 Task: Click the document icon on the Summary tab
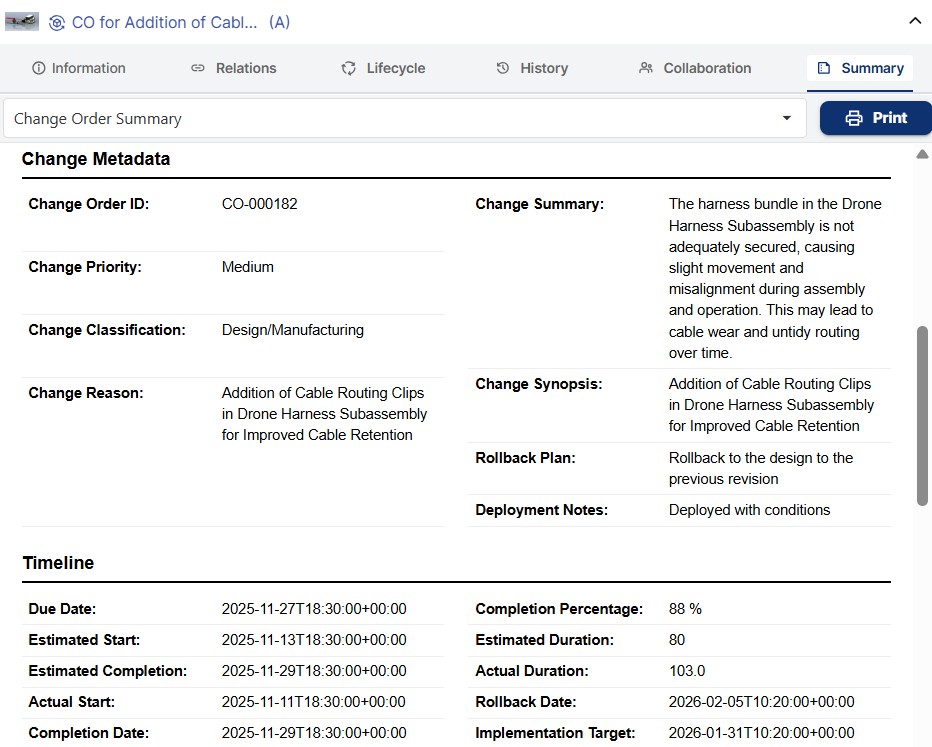824,68
